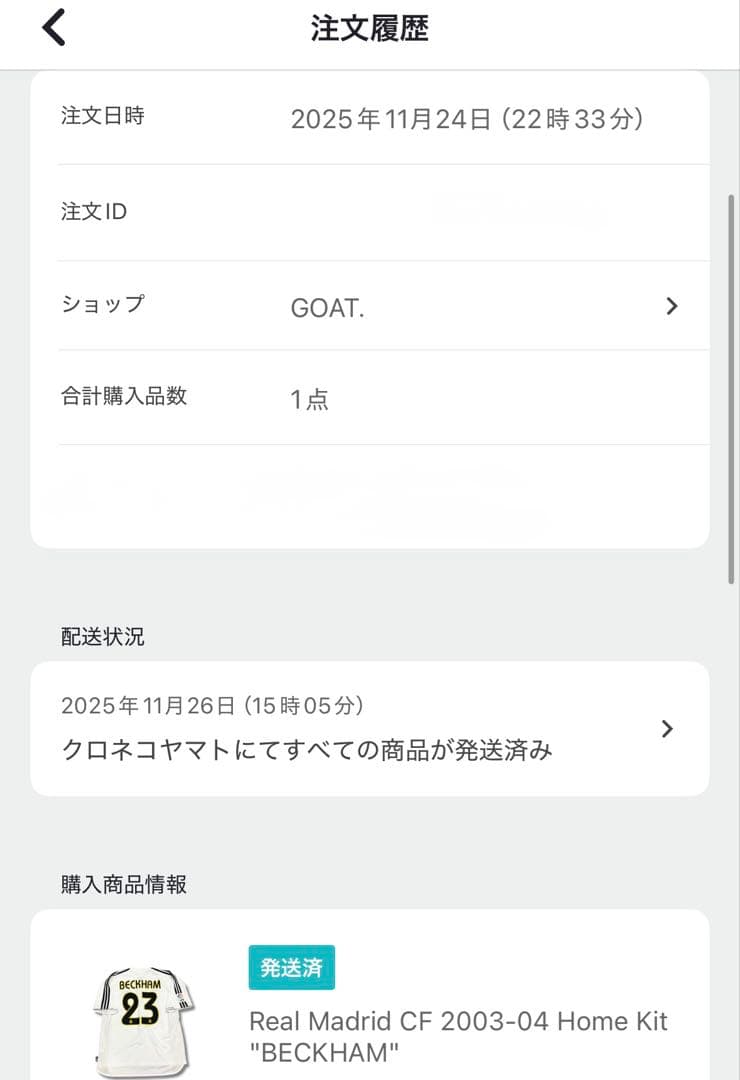The image size is (740, 1080).
Task: Click the 配送状況 section header
Action: (x=103, y=637)
